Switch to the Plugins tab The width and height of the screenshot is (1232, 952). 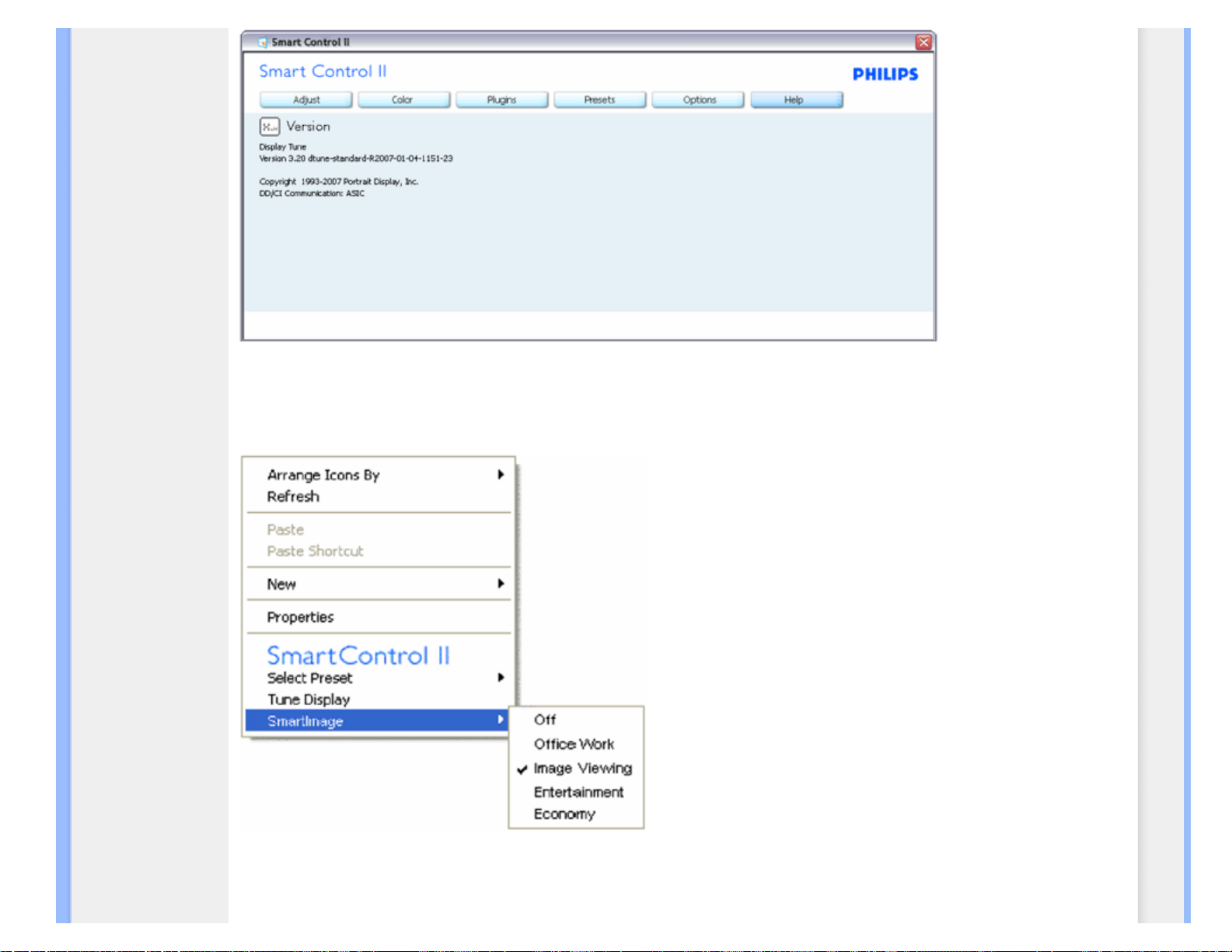[x=501, y=99]
